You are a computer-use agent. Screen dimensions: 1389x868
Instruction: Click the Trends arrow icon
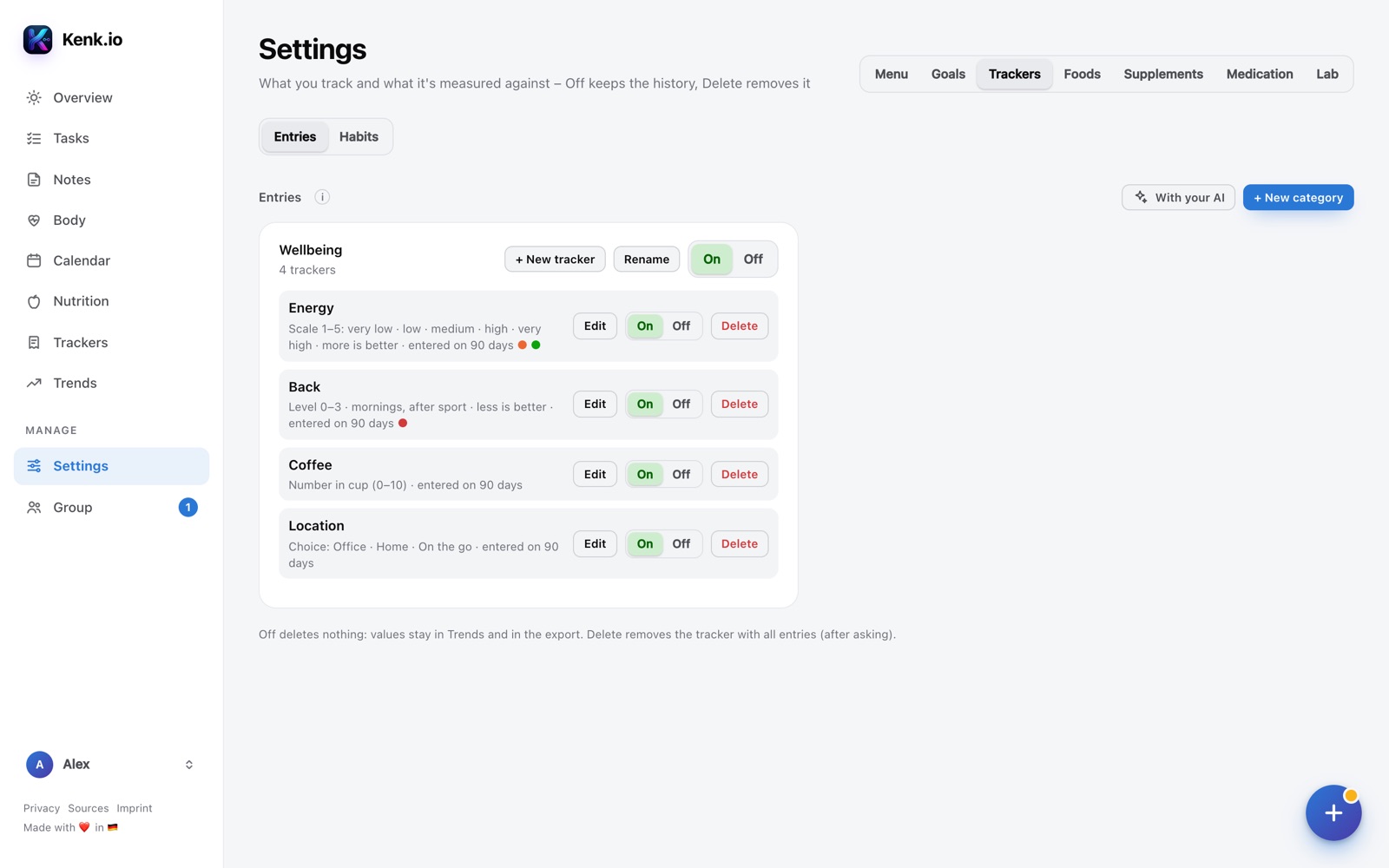34,383
